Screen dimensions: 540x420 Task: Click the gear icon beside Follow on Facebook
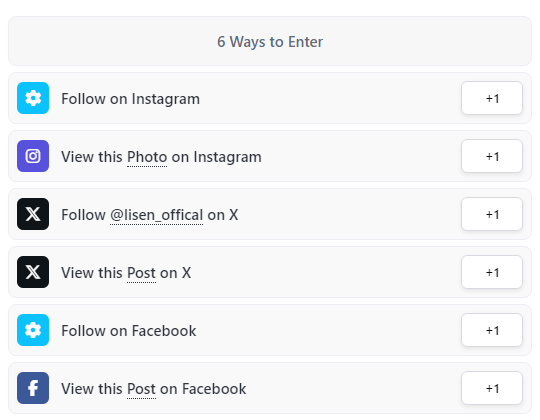pos(33,330)
